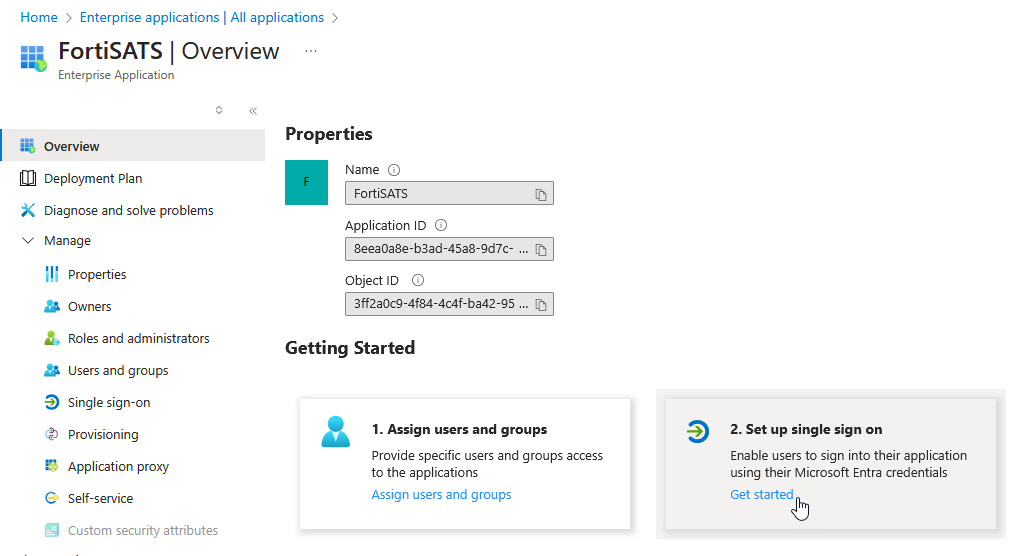
Task: Click the up/down sort arrows in sidebar
Action: (219, 110)
